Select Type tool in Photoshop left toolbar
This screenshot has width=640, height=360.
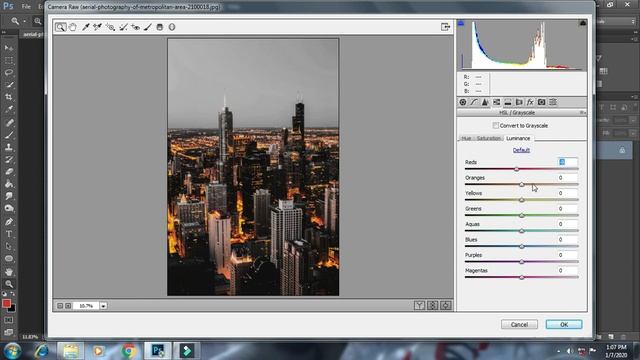click(9, 234)
